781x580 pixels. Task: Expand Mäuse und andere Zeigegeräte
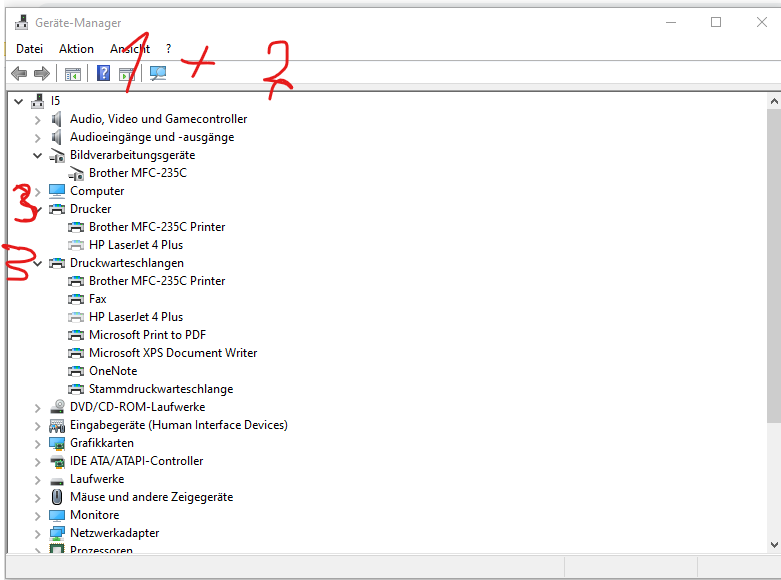coord(37,497)
